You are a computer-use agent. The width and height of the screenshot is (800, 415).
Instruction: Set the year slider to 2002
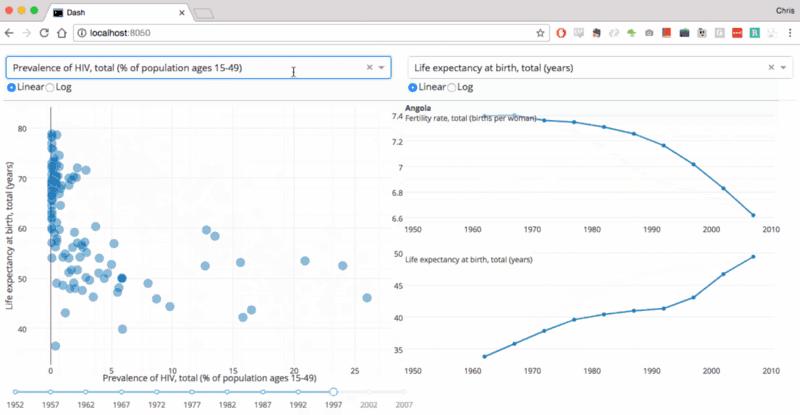369,392
